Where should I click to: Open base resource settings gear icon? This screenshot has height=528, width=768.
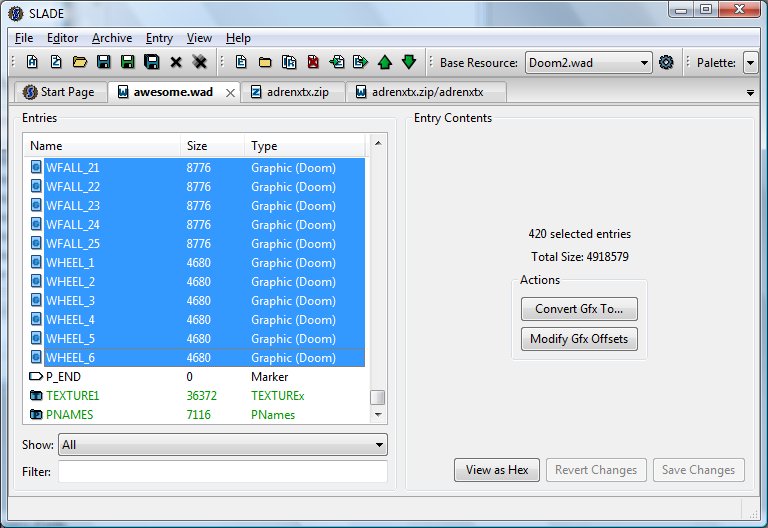coord(666,62)
